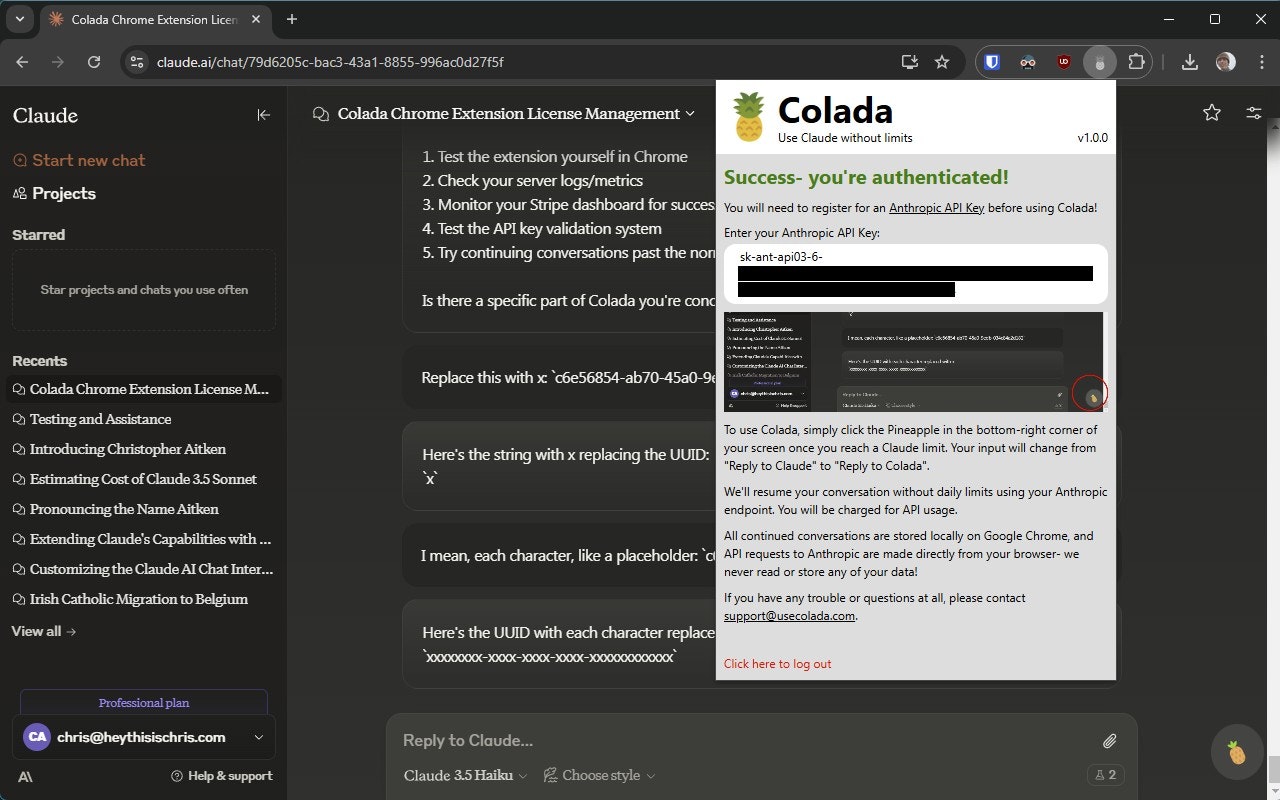The image size is (1280, 800).
Task: Open Help & support
Action: [222, 776]
